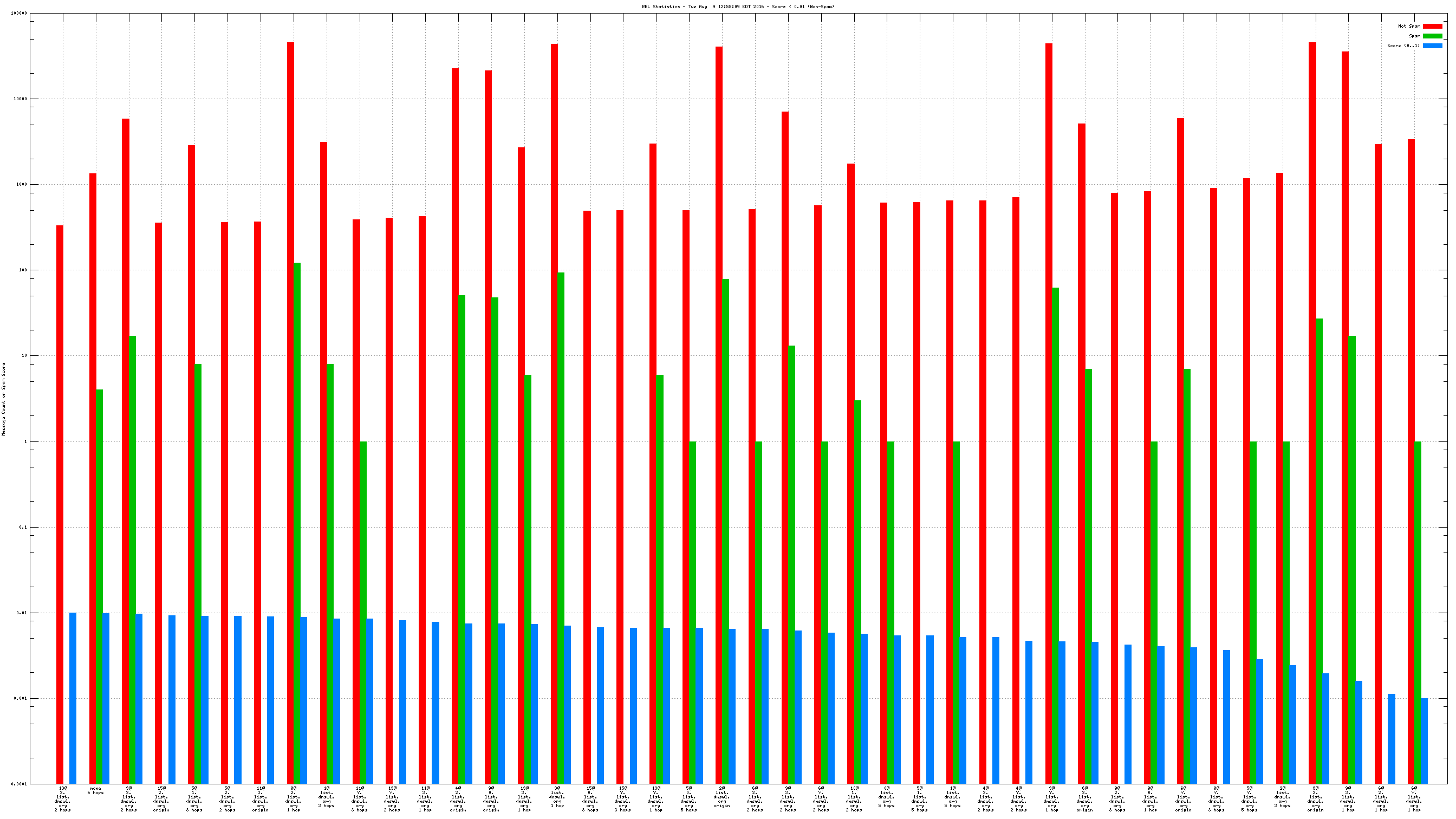Click the 'Not Spam' legend text

pos(1408,26)
